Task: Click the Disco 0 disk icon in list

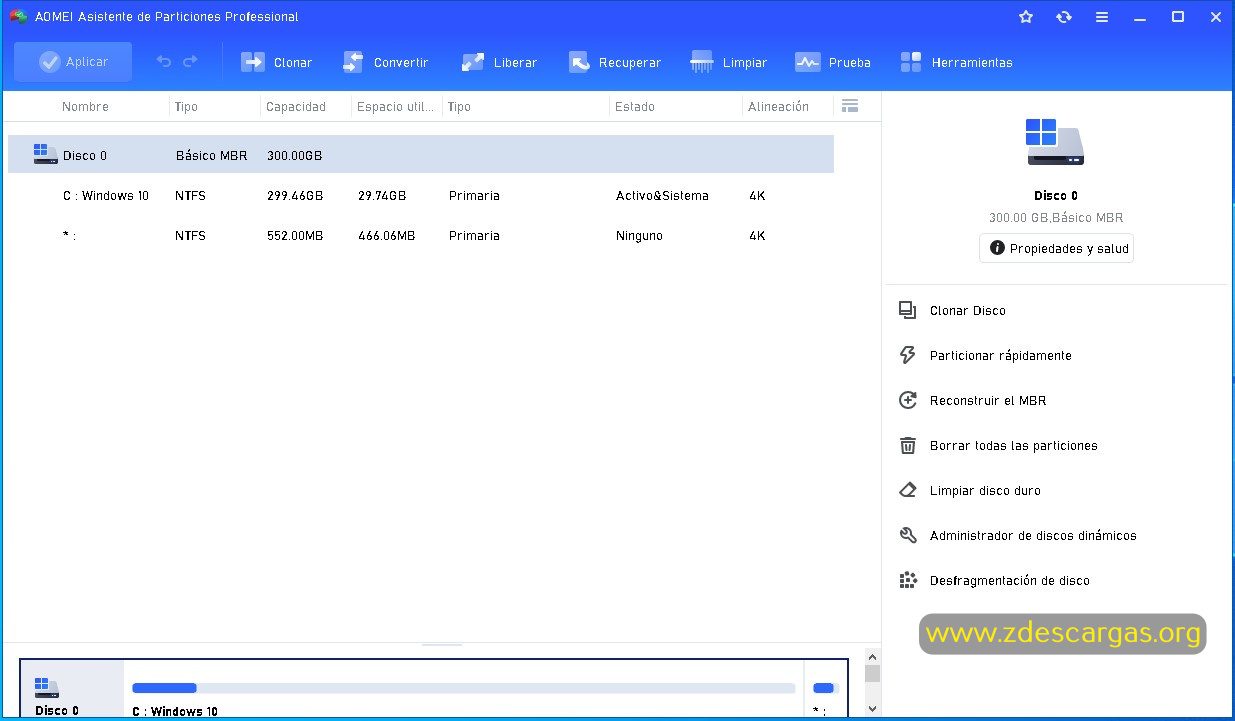Action: pos(45,154)
